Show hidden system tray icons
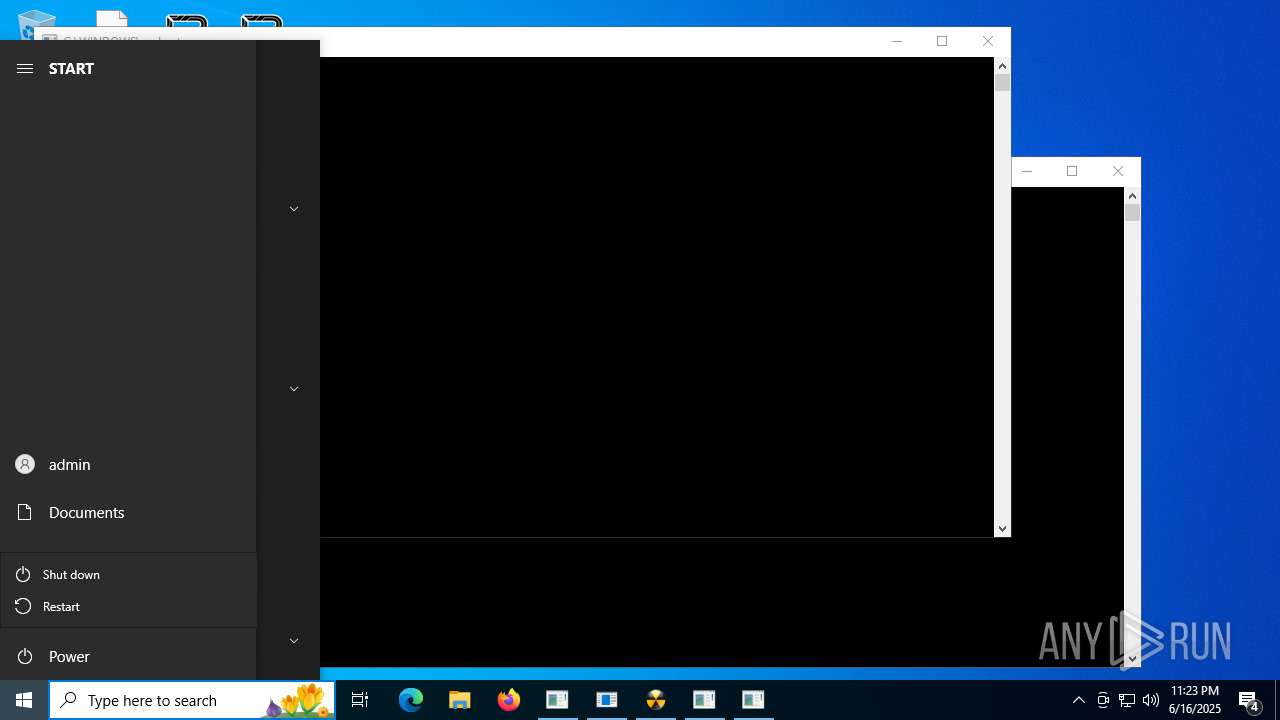 1079,700
